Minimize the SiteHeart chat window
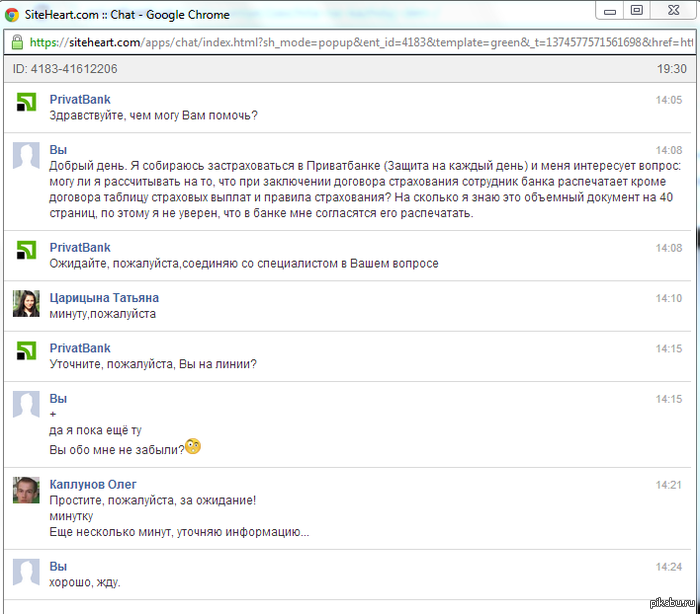 [x=610, y=11]
